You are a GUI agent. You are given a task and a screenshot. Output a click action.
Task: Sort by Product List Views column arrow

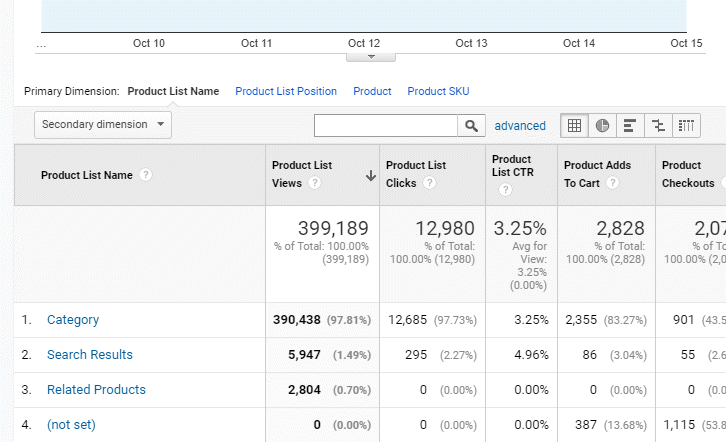(370, 175)
